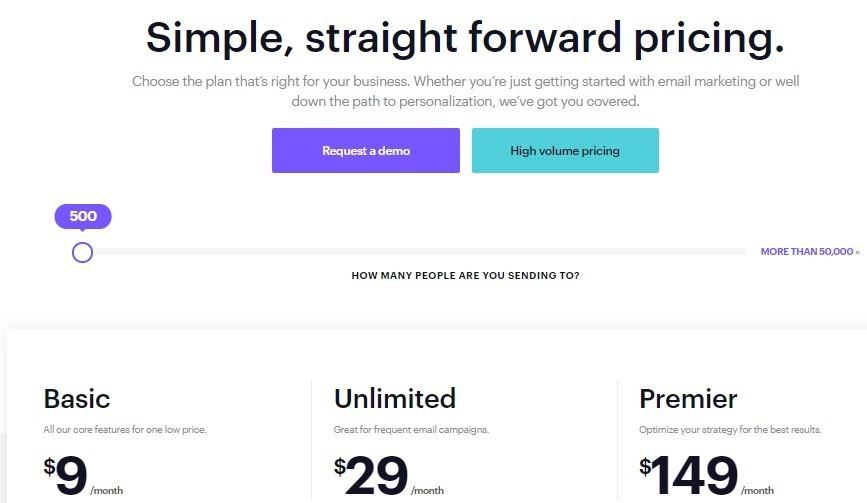Click 'How many people are you sending to?' label
This screenshot has width=867, height=503.
[x=465, y=275]
